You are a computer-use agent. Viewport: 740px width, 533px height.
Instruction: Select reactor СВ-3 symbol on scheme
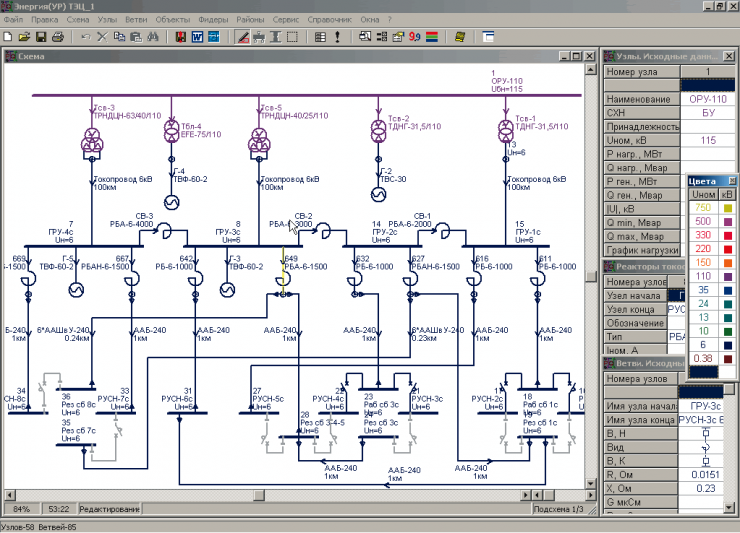point(165,231)
